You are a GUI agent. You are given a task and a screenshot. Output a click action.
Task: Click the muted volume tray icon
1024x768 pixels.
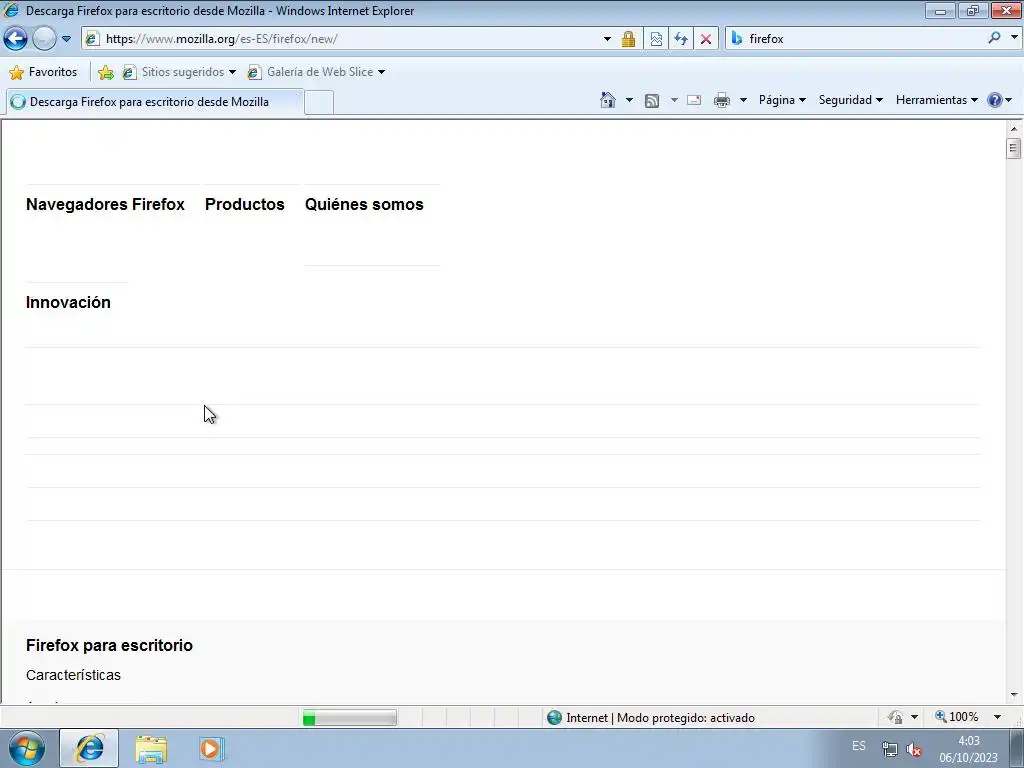coord(914,750)
